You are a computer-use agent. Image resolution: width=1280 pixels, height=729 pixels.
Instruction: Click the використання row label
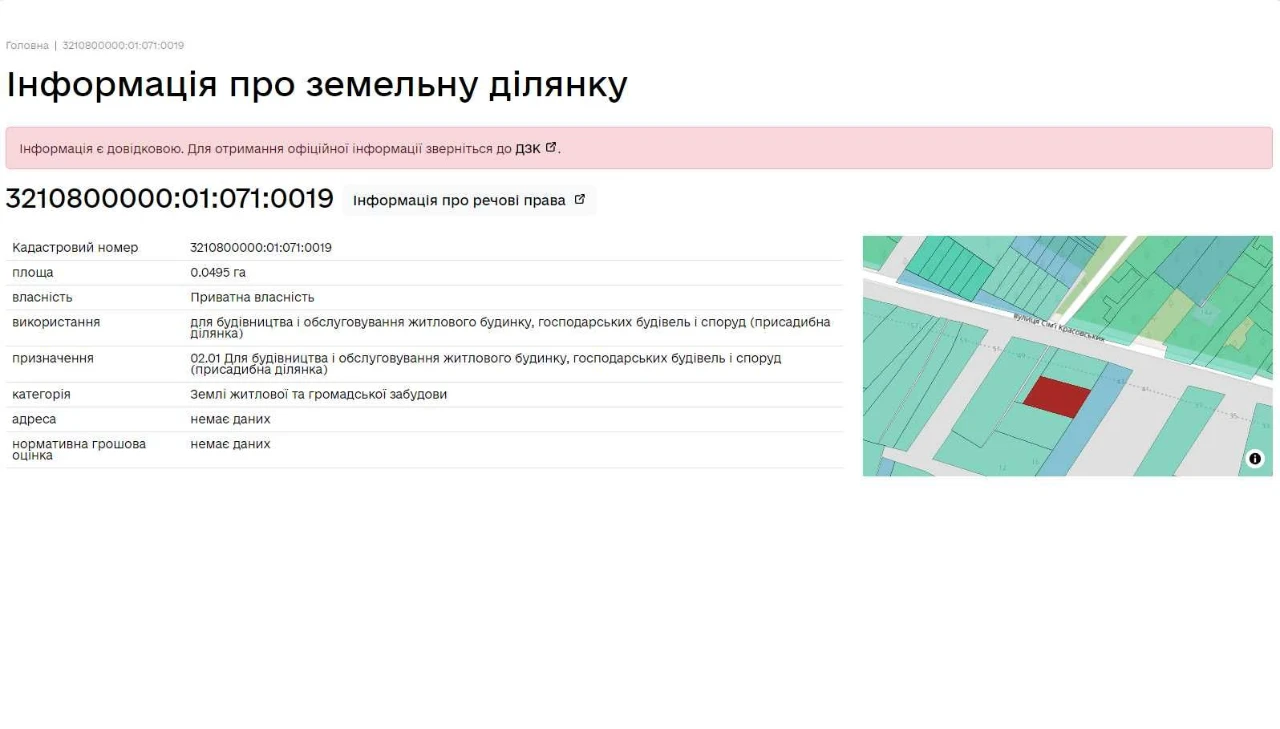[56, 322]
